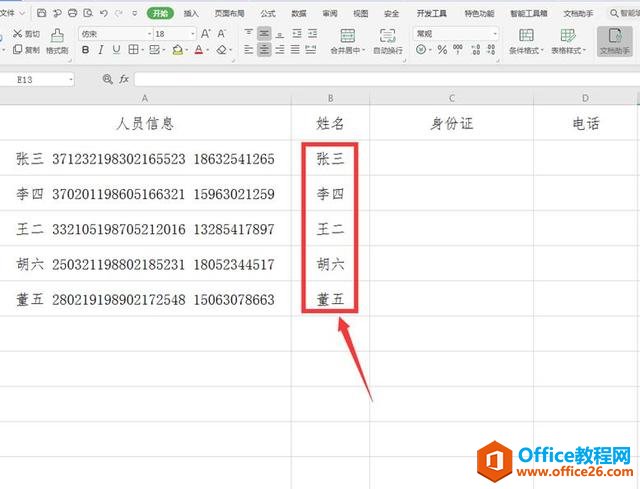This screenshot has width=640, height=489.
Task: Click the red font color A icon
Action: (x=199, y=50)
